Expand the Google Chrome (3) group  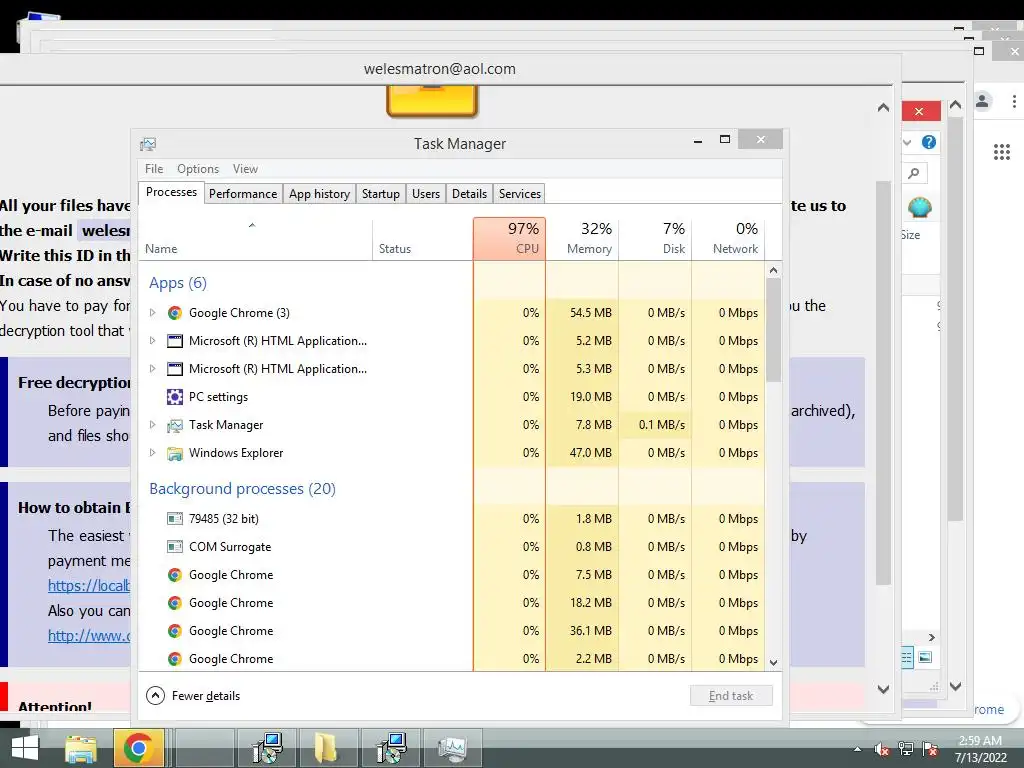[x=153, y=313]
